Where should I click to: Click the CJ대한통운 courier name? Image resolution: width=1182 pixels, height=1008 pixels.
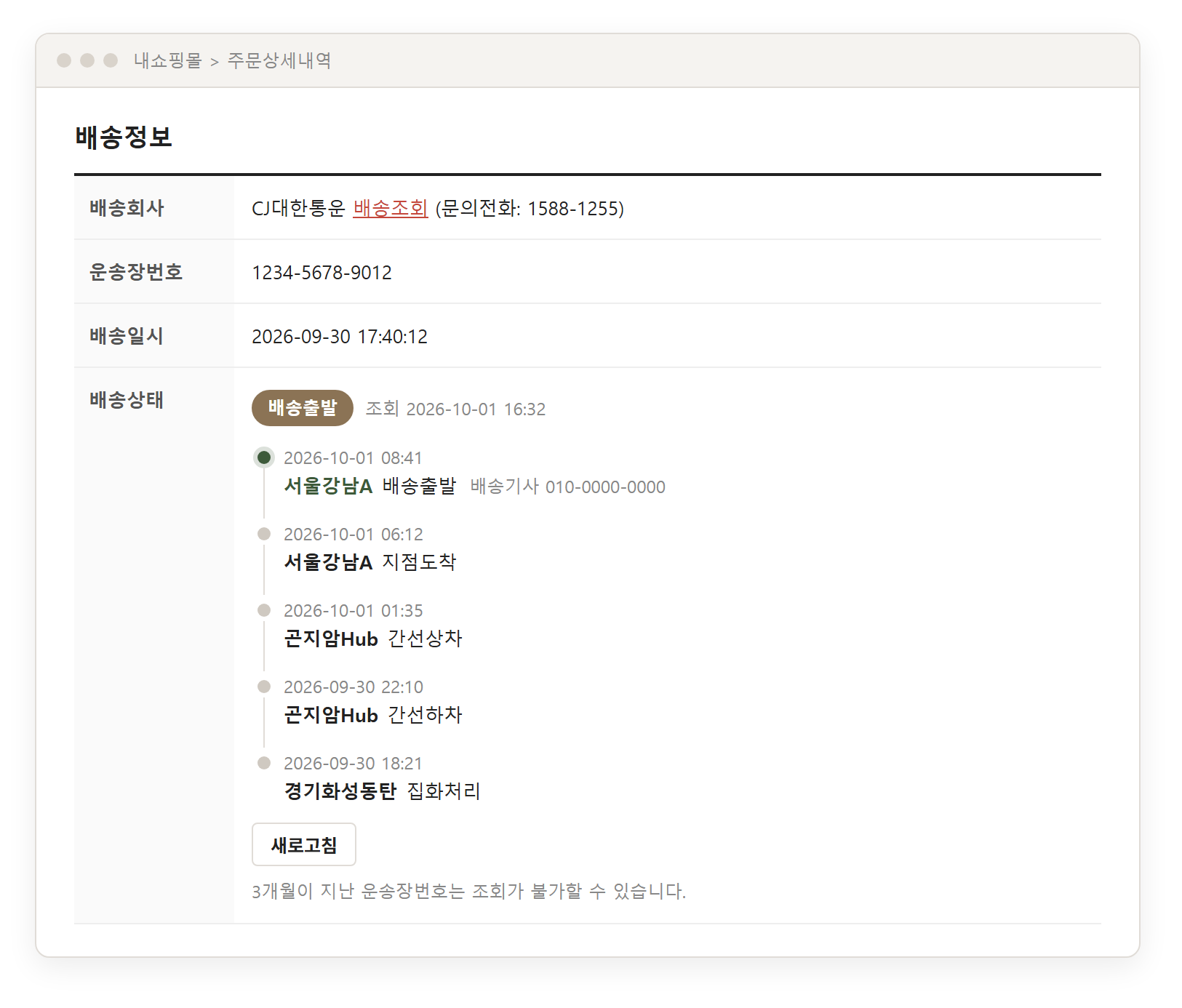pos(298,209)
